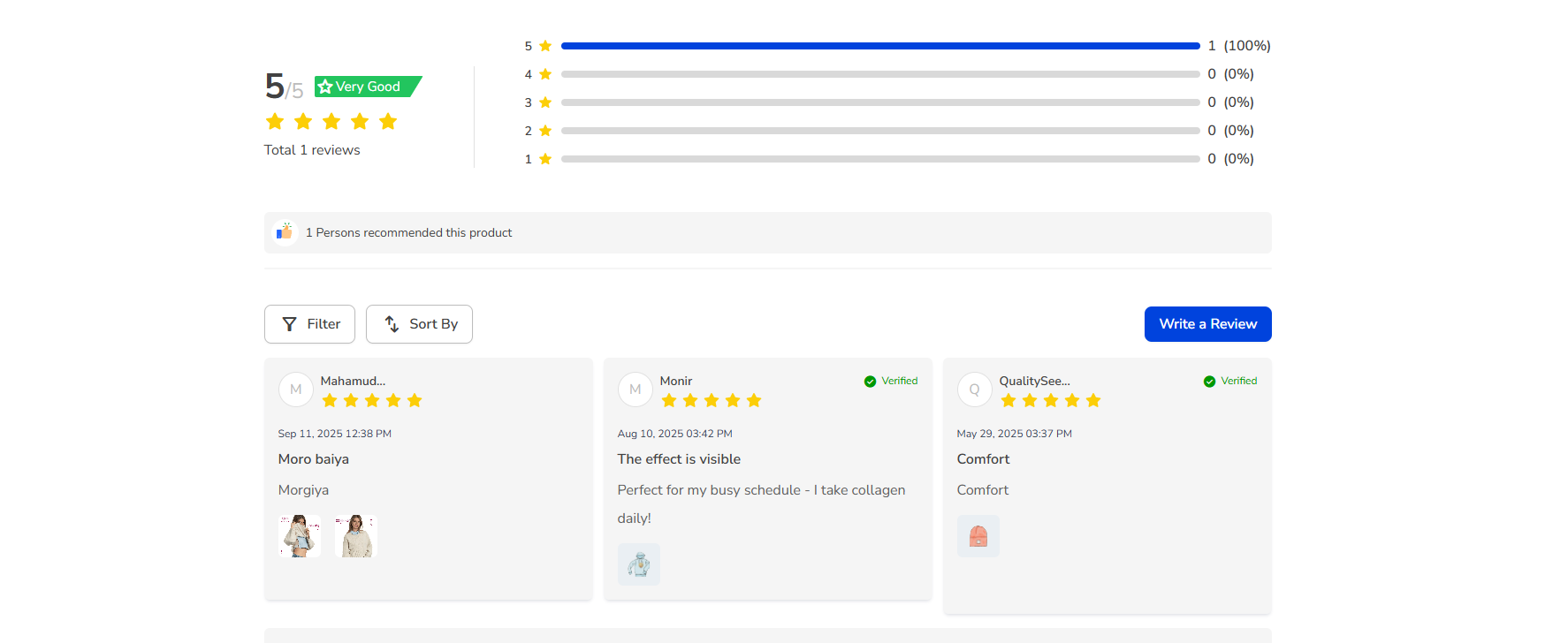Click the Q avatar of QualitySee

pos(974,390)
